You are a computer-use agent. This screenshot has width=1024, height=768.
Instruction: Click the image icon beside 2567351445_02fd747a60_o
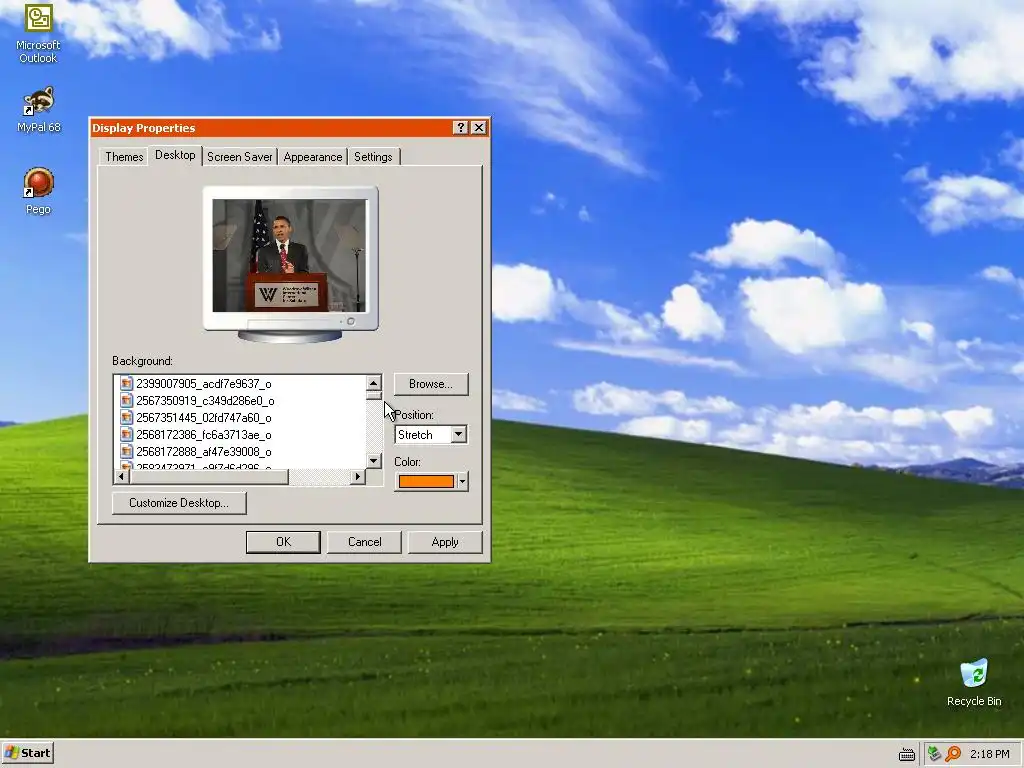[127, 417]
